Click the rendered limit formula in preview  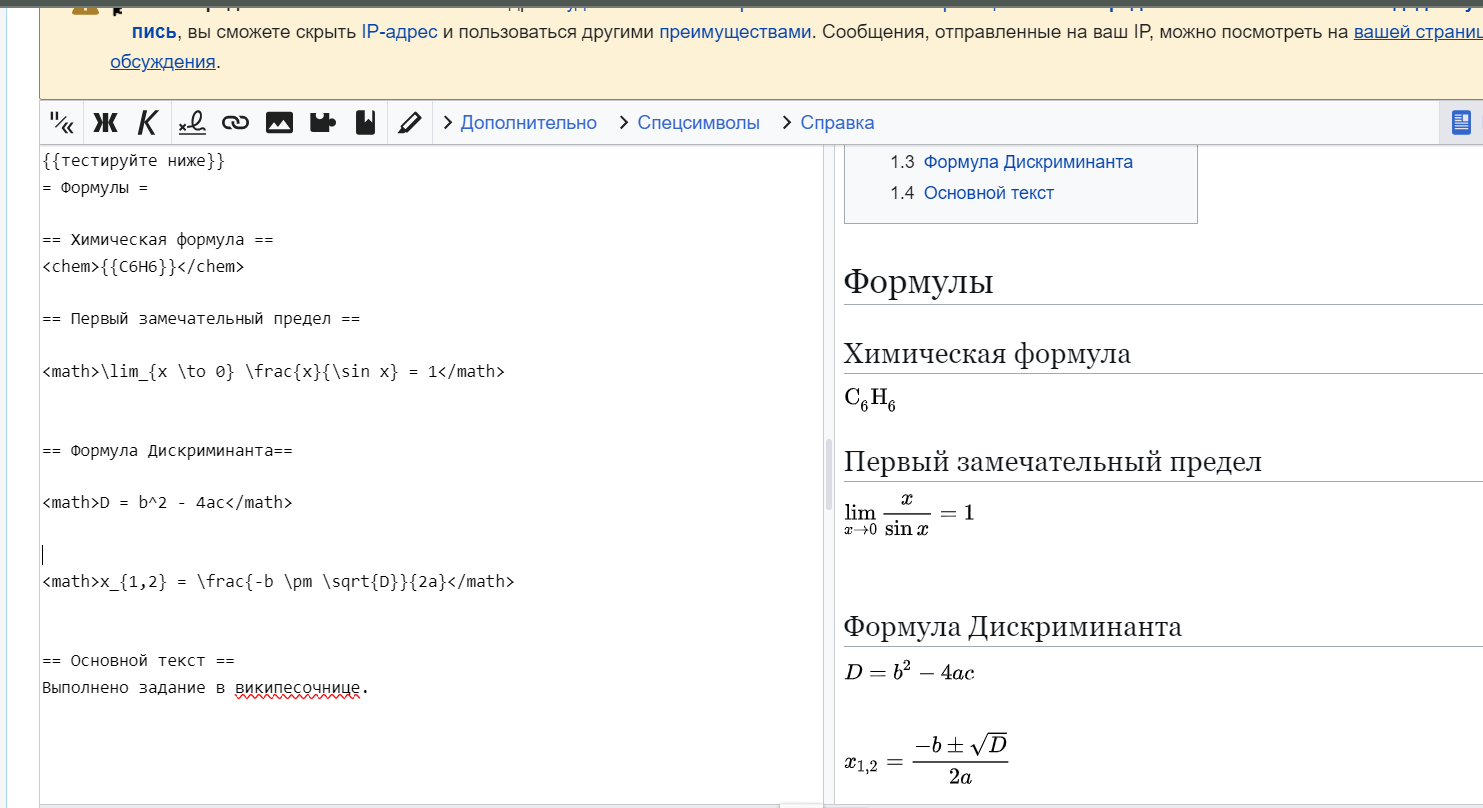[909, 514]
